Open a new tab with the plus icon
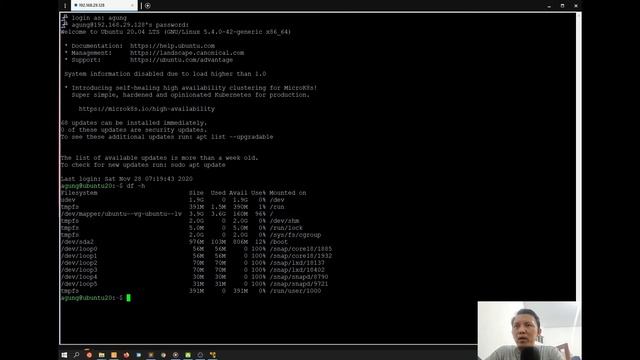Screen dimensions: 640x360 point(148,5)
